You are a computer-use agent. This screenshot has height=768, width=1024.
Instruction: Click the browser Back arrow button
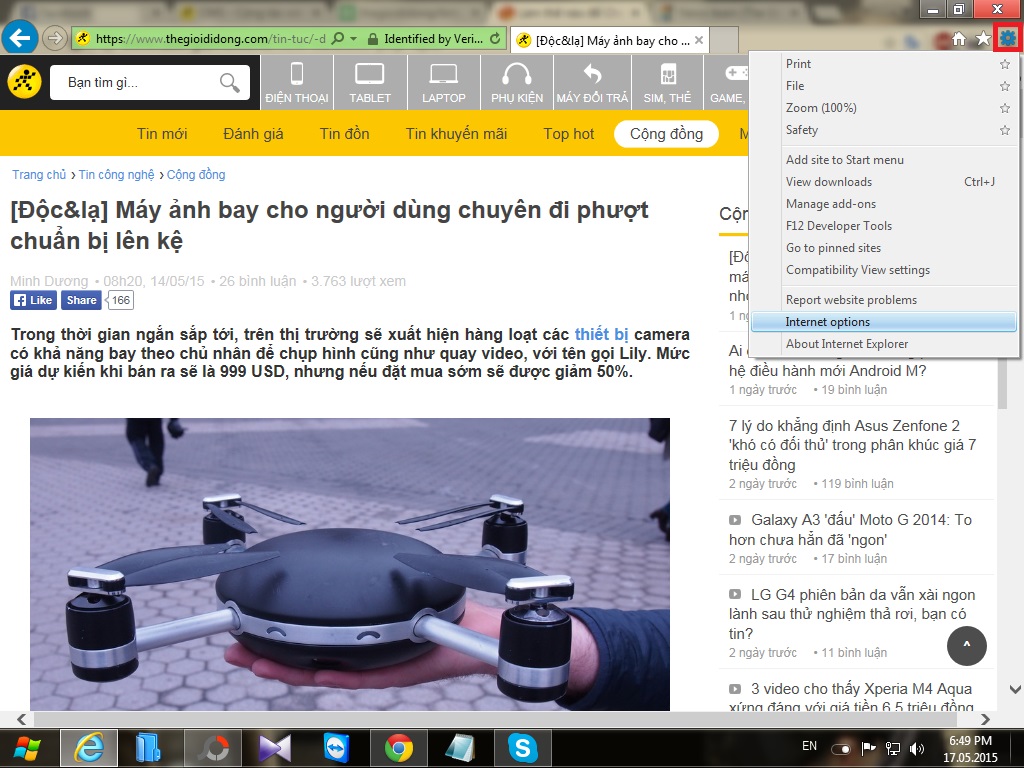click(x=20, y=38)
